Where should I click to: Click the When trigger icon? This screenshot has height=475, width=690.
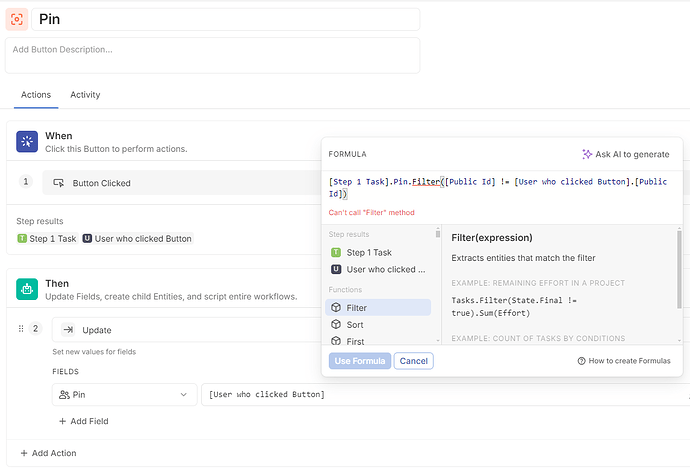coord(27,142)
